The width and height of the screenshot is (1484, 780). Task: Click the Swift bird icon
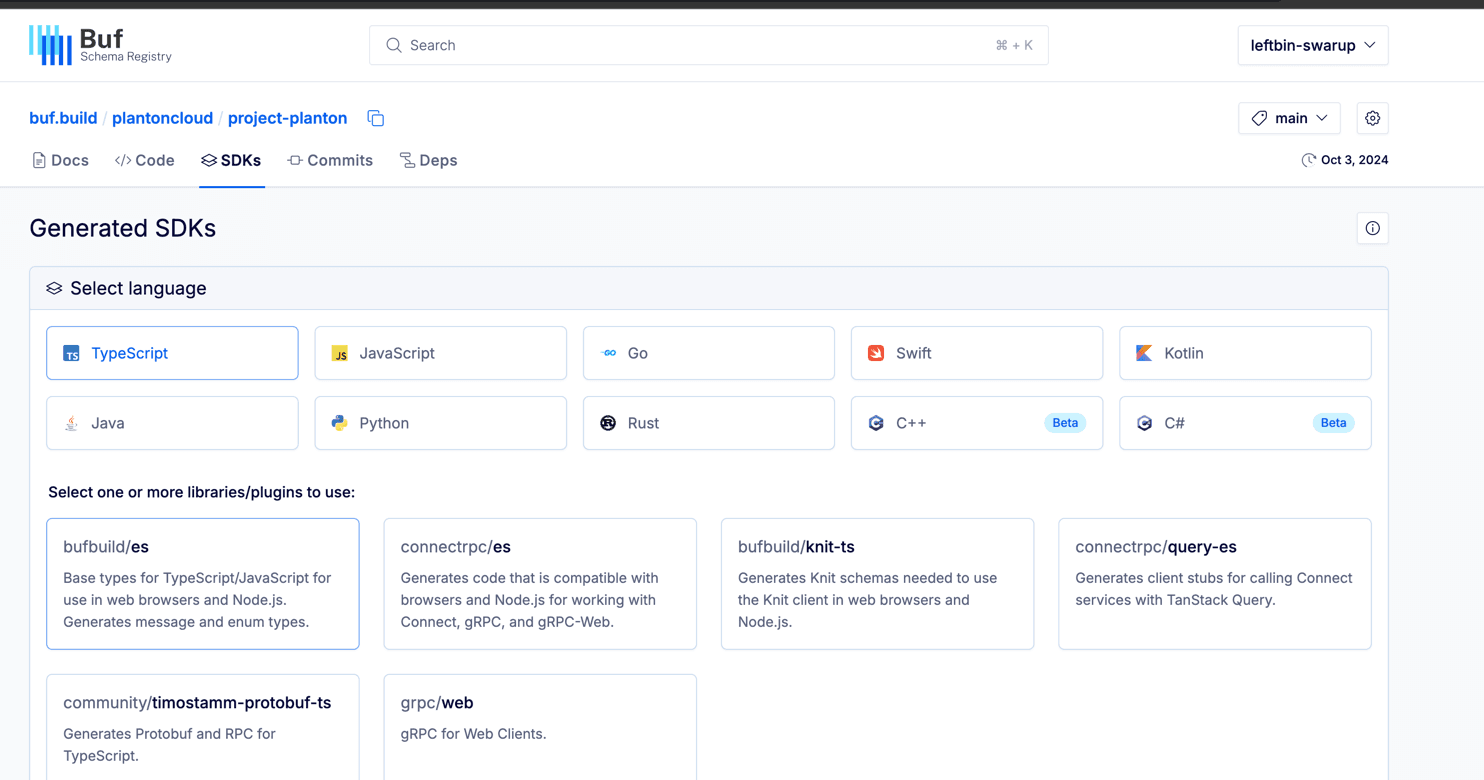click(x=876, y=353)
